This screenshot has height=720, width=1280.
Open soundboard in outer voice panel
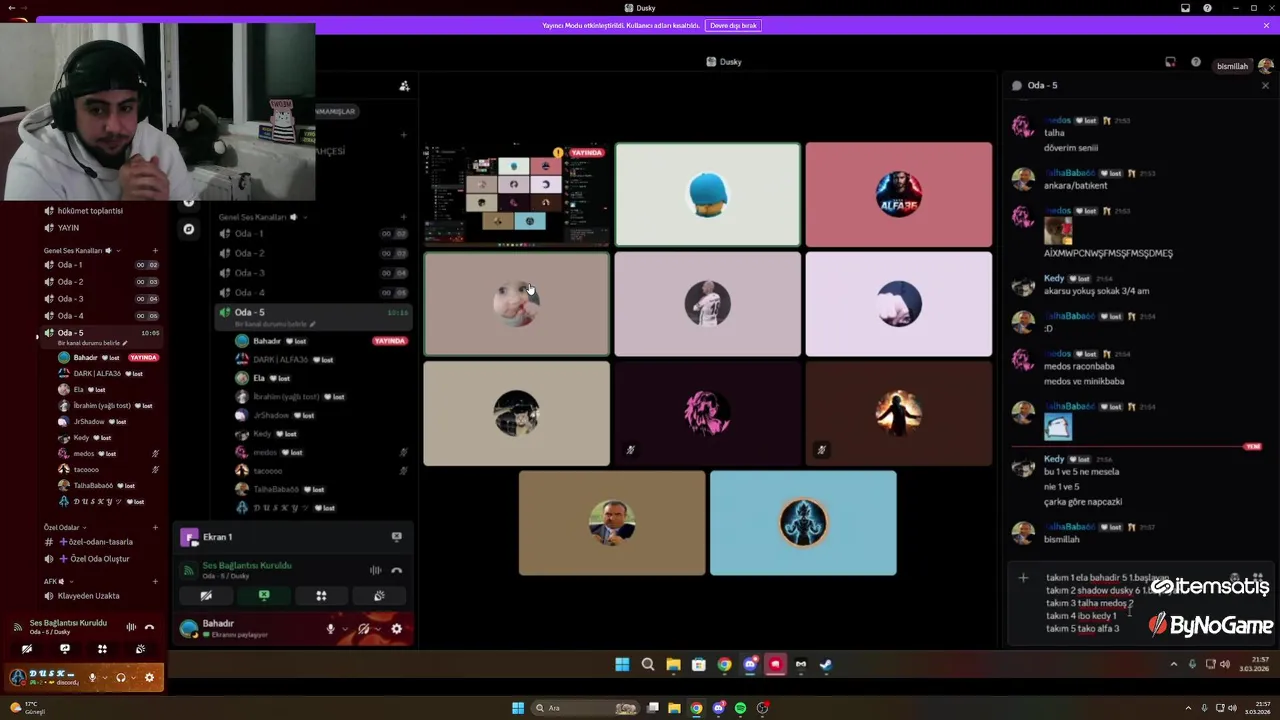(x=140, y=649)
